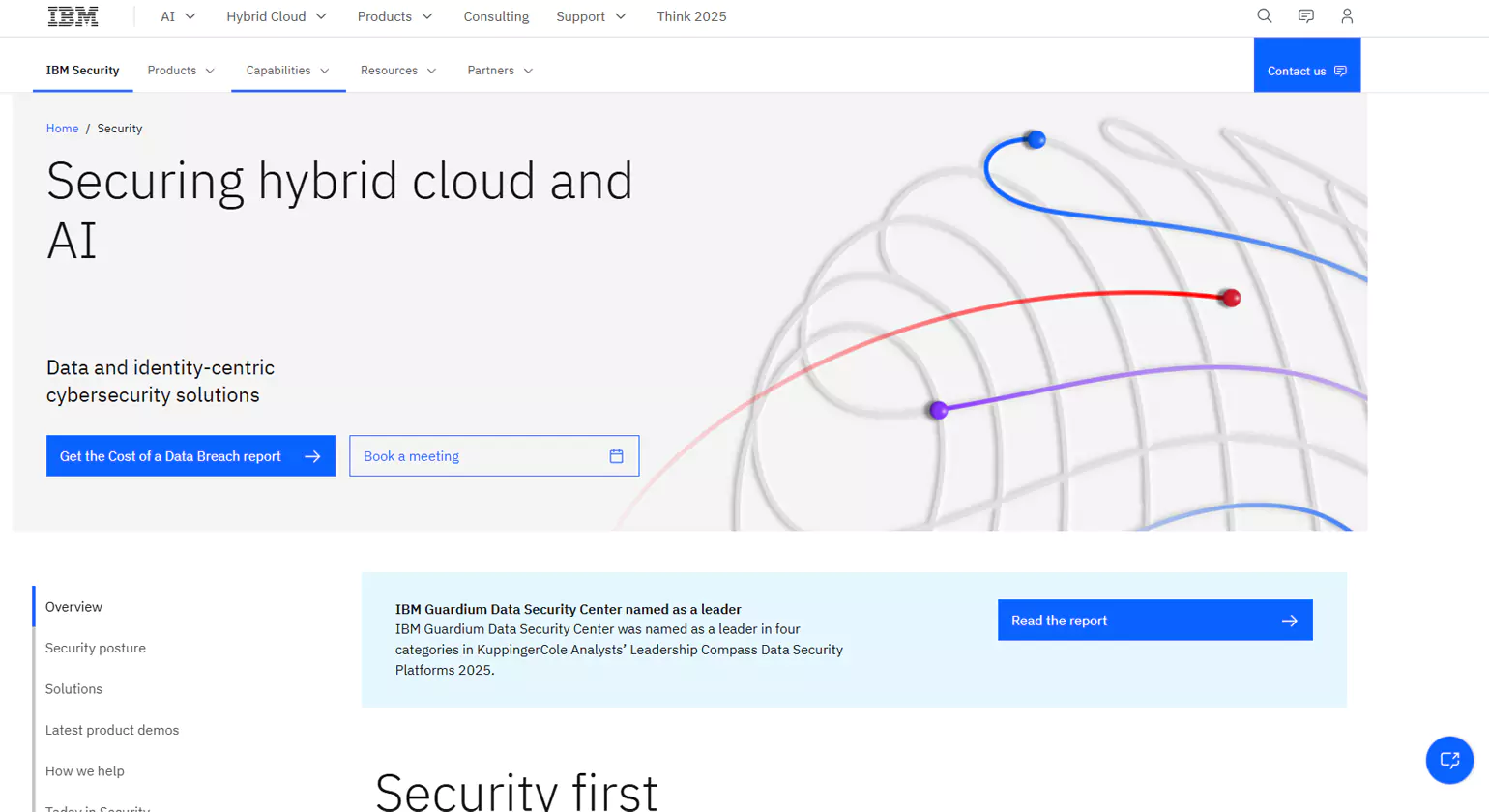Select Think 2025 in the navigation
The image size is (1489, 812).
(691, 16)
